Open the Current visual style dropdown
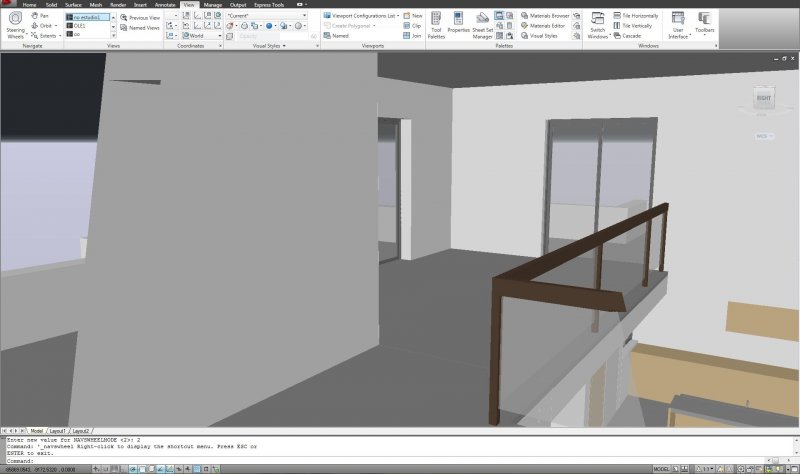The image size is (800, 474). pyautogui.click(x=270, y=16)
